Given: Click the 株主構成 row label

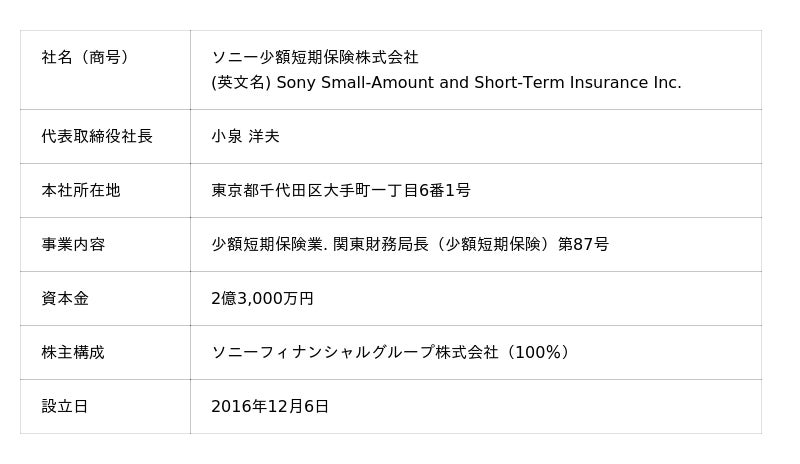Looking at the screenshot, I should coord(73,352).
